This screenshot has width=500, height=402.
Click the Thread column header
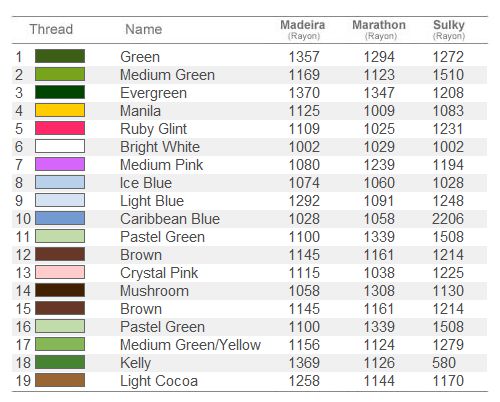point(51,29)
